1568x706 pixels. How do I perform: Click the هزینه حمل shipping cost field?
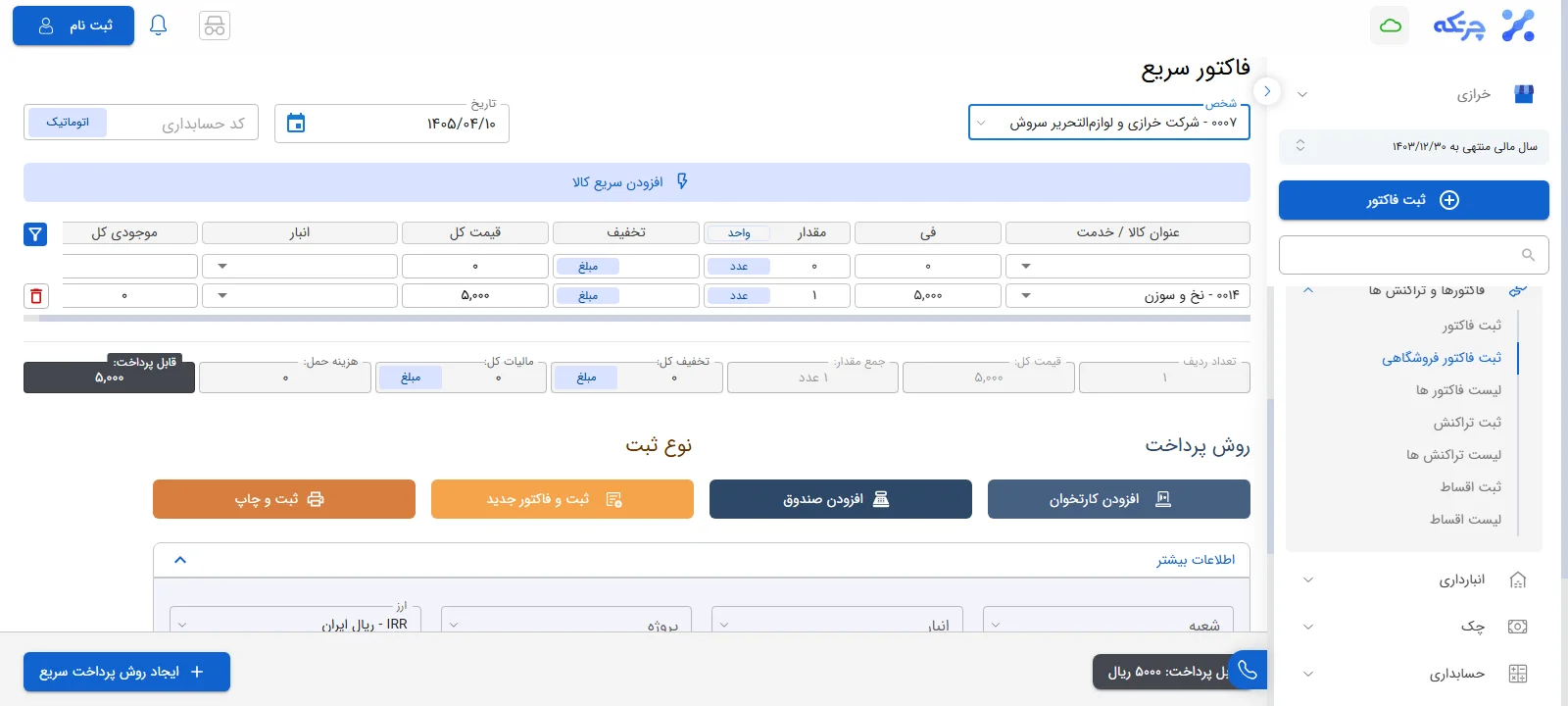click(x=285, y=378)
